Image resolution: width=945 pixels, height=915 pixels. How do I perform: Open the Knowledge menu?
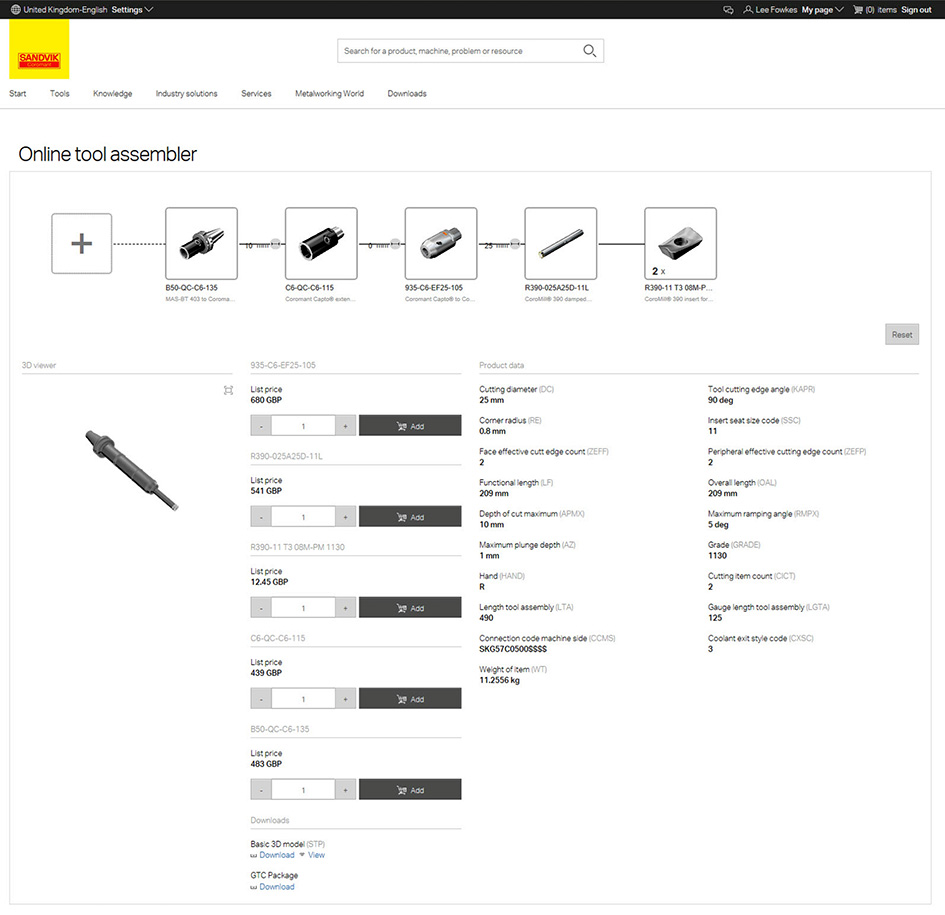(x=113, y=93)
